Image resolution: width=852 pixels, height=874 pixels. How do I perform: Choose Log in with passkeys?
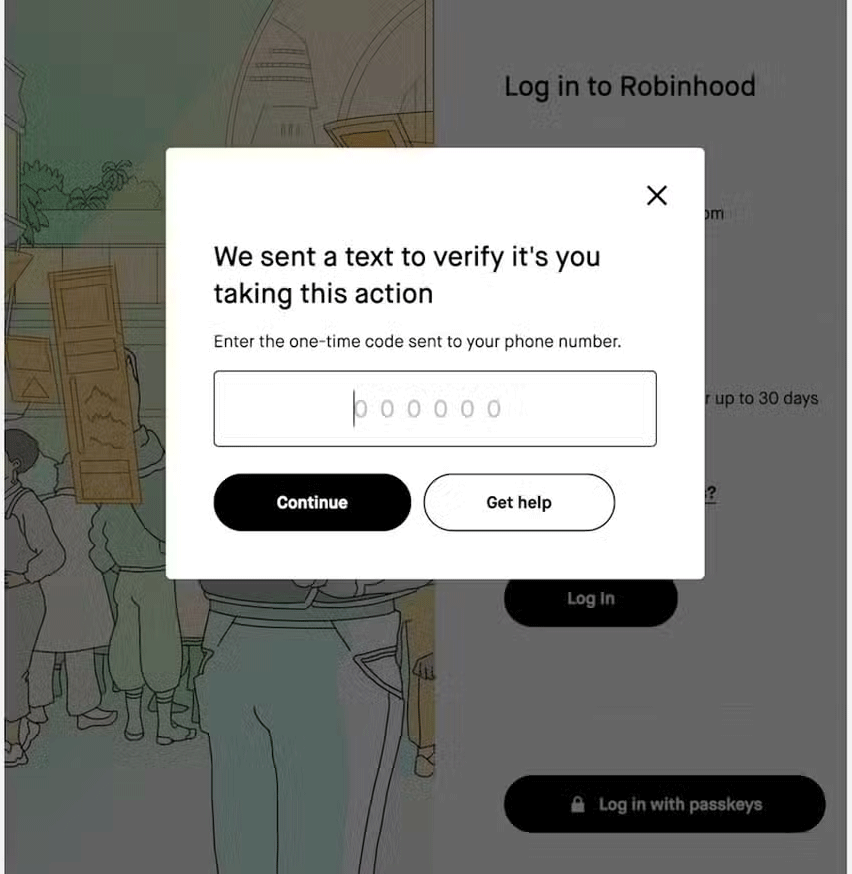pos(665,804)
